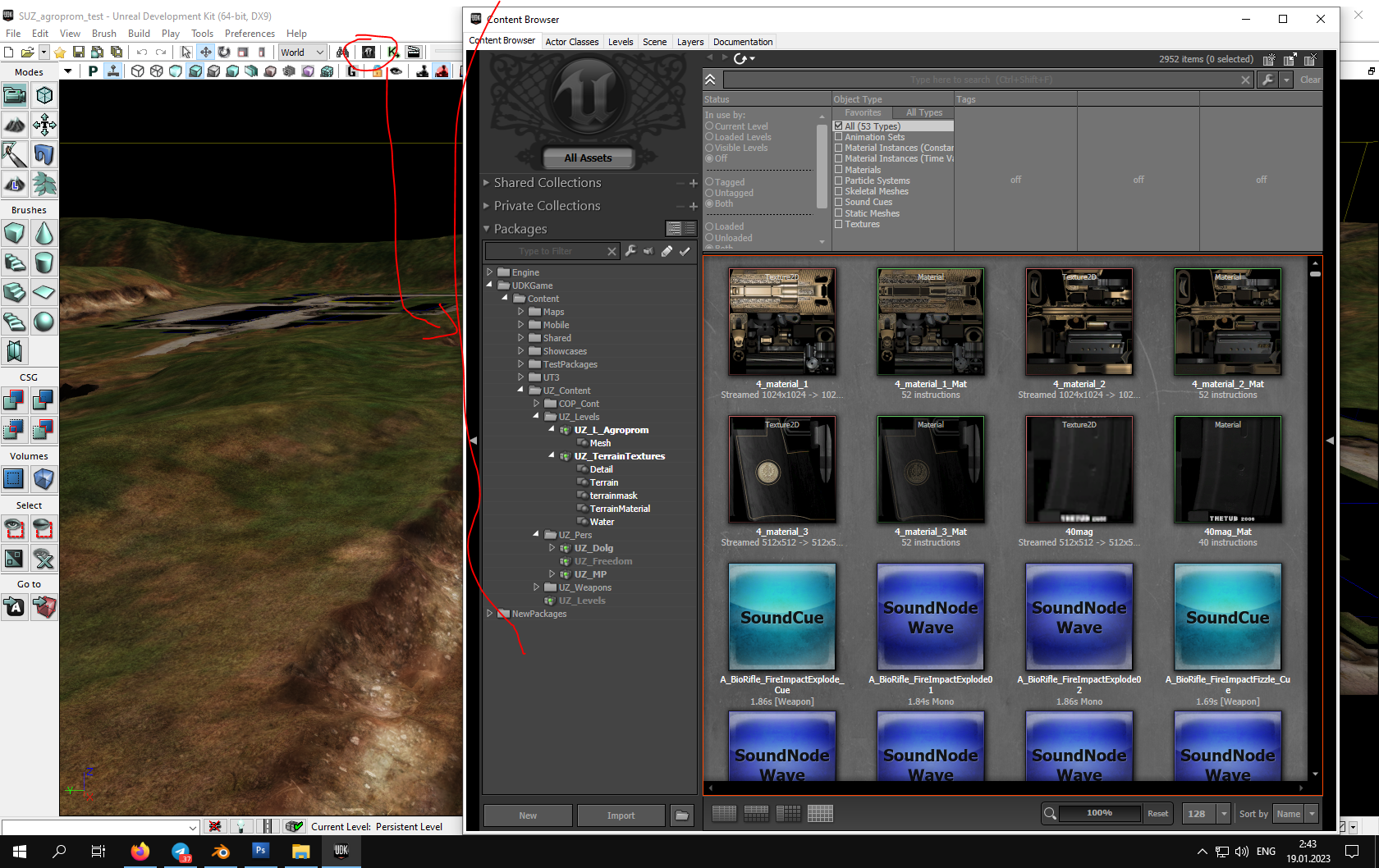Select the Rotation widget icon
The image size is (1379, 868).
tap(223, 52)
